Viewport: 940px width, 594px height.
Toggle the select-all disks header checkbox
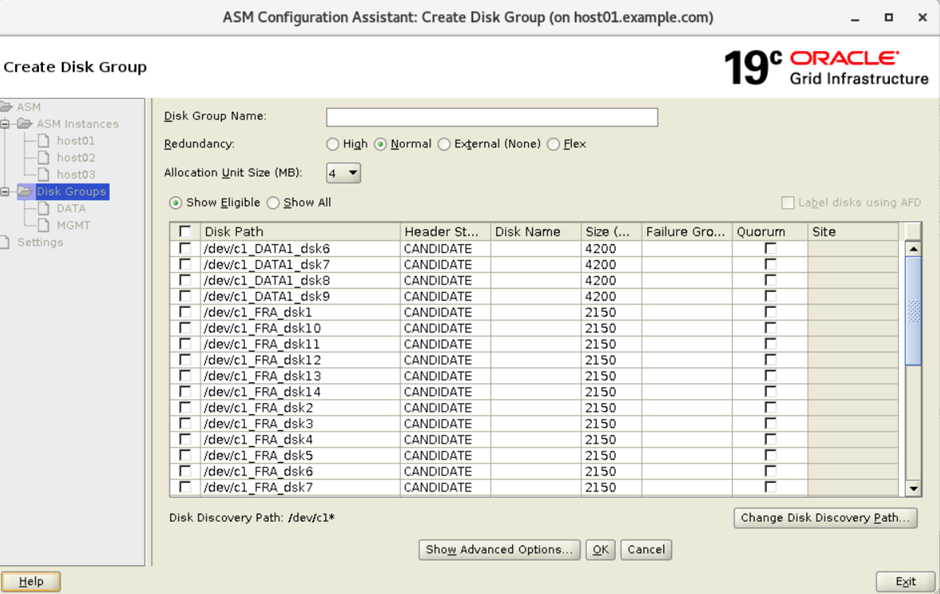click(185, 231)
